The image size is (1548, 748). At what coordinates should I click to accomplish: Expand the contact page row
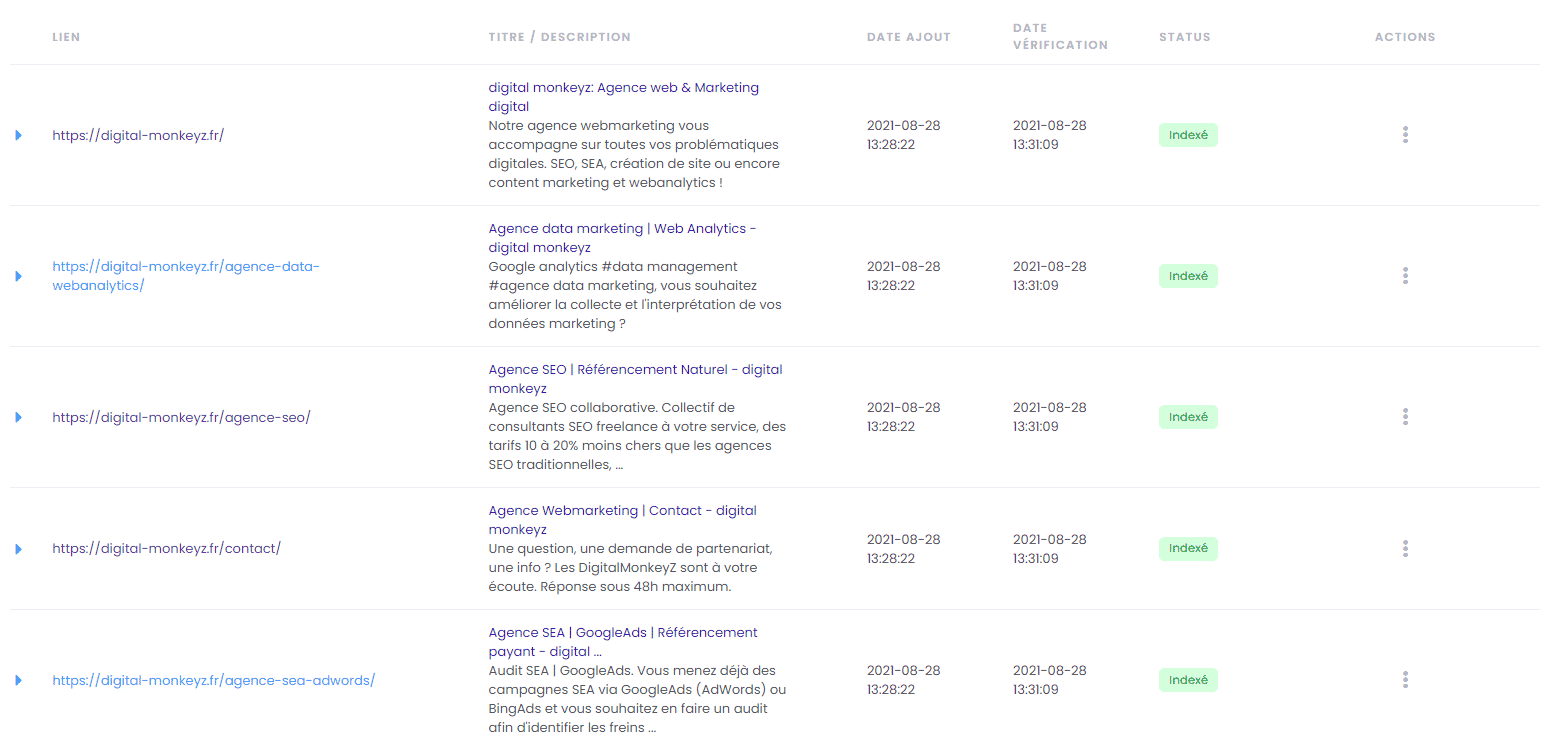coord(18,548)
